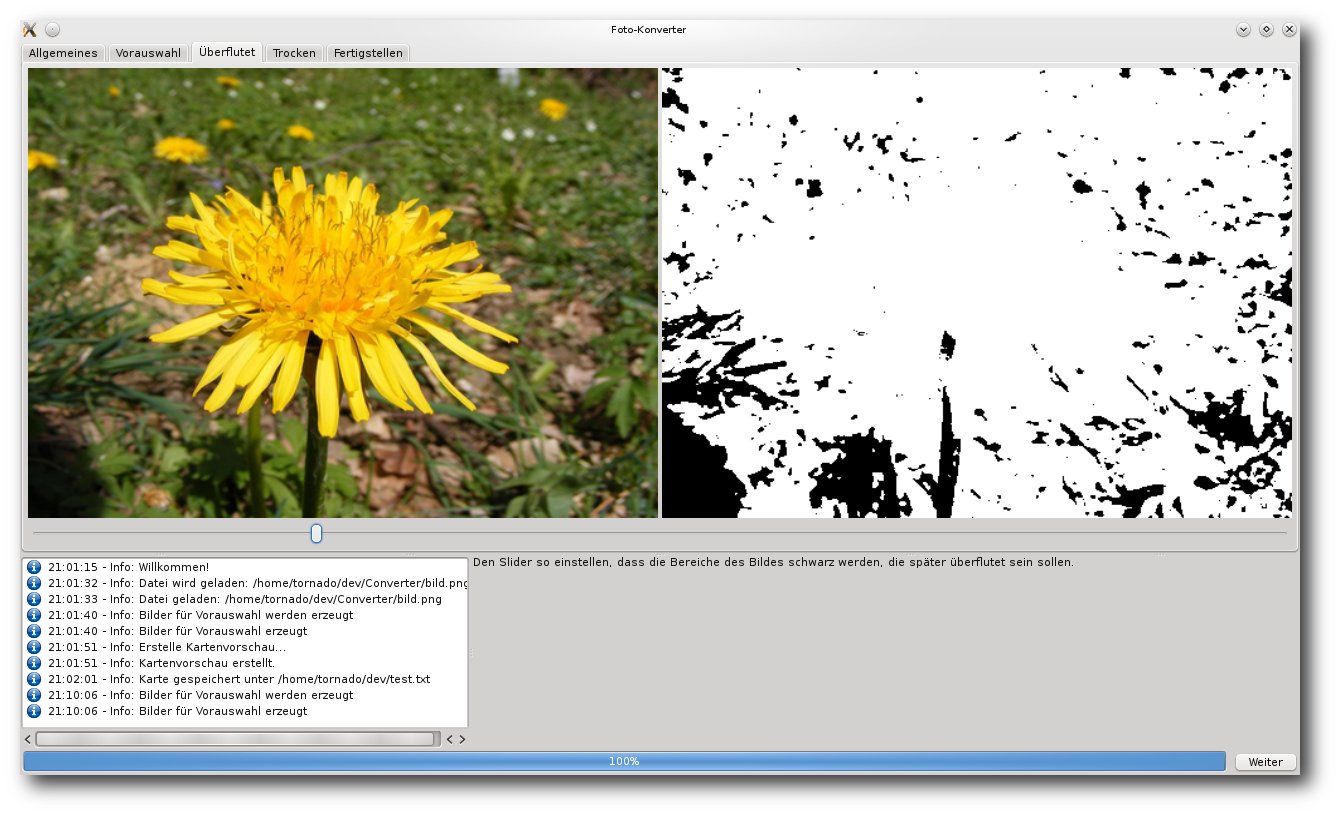Viewport: 1340px width, 815px height.
Task: Click the Foto-Konverter app icon in title bar
Action: [30, 30]
